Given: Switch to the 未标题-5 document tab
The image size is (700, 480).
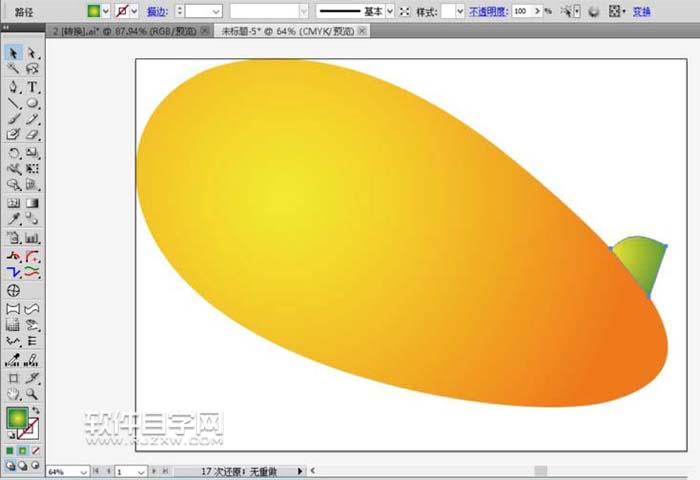Looking at the screenshot, I should 267,31.
